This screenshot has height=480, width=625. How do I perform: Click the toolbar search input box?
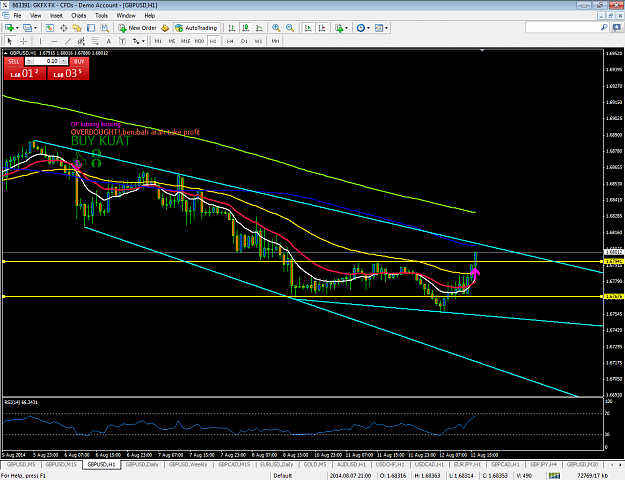[563, 27]
